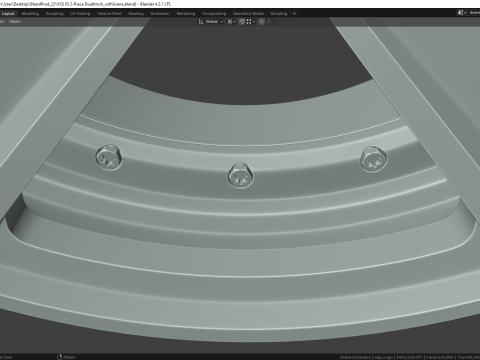Click the transform orientation axes icon
Viewport: 480px width, 360px height.
click(201, 21)
